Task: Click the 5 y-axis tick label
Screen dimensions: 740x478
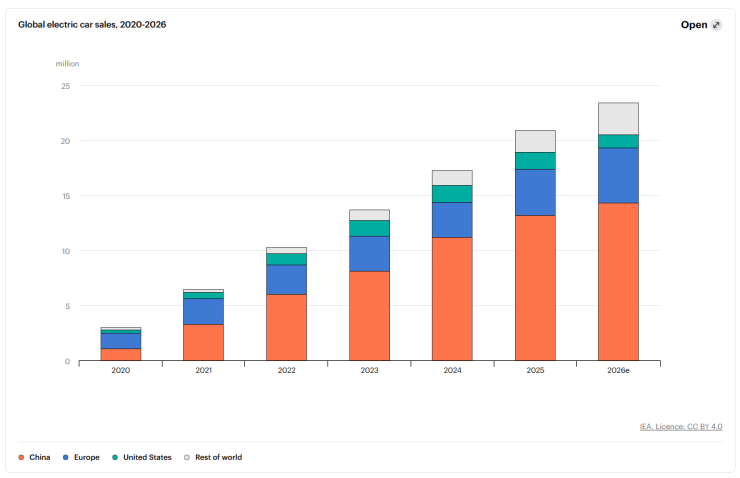Action: (x=68, y=306)
